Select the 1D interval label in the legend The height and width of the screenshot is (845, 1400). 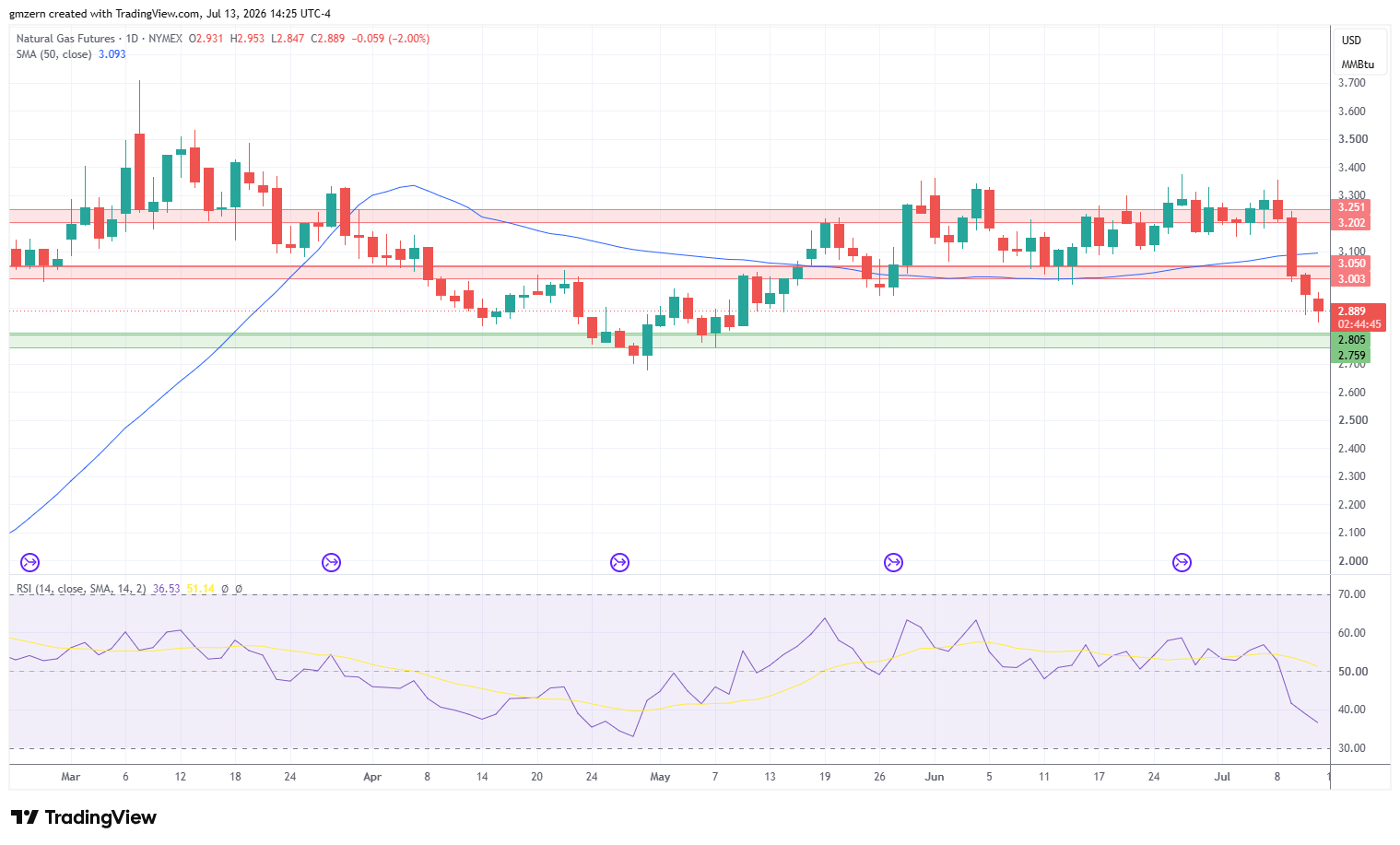pyautogui.click(x=132, y=39)
